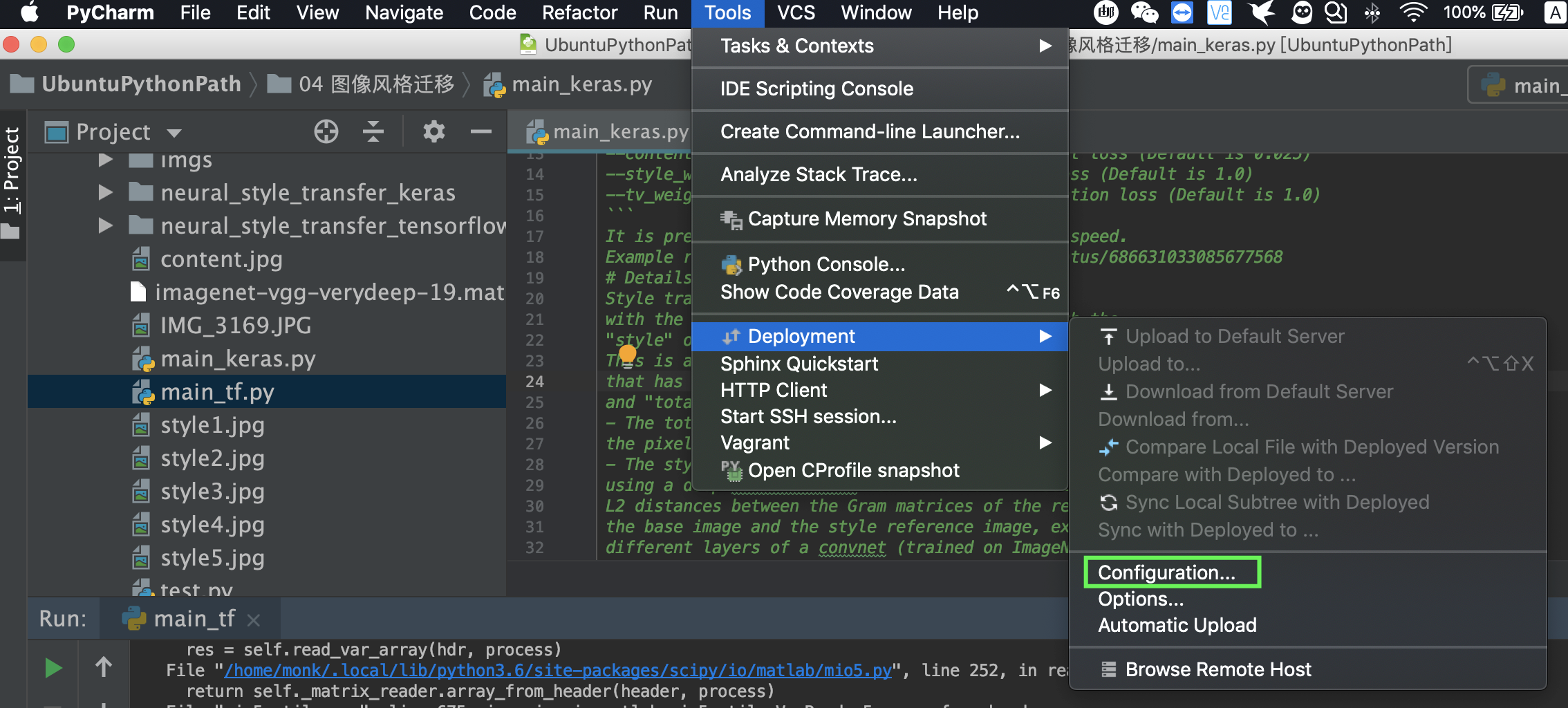The width and height of the screenshot is (1568, 708).
Task: Click the WeChat icon in the menu bar
Action: pos(1144,12)
